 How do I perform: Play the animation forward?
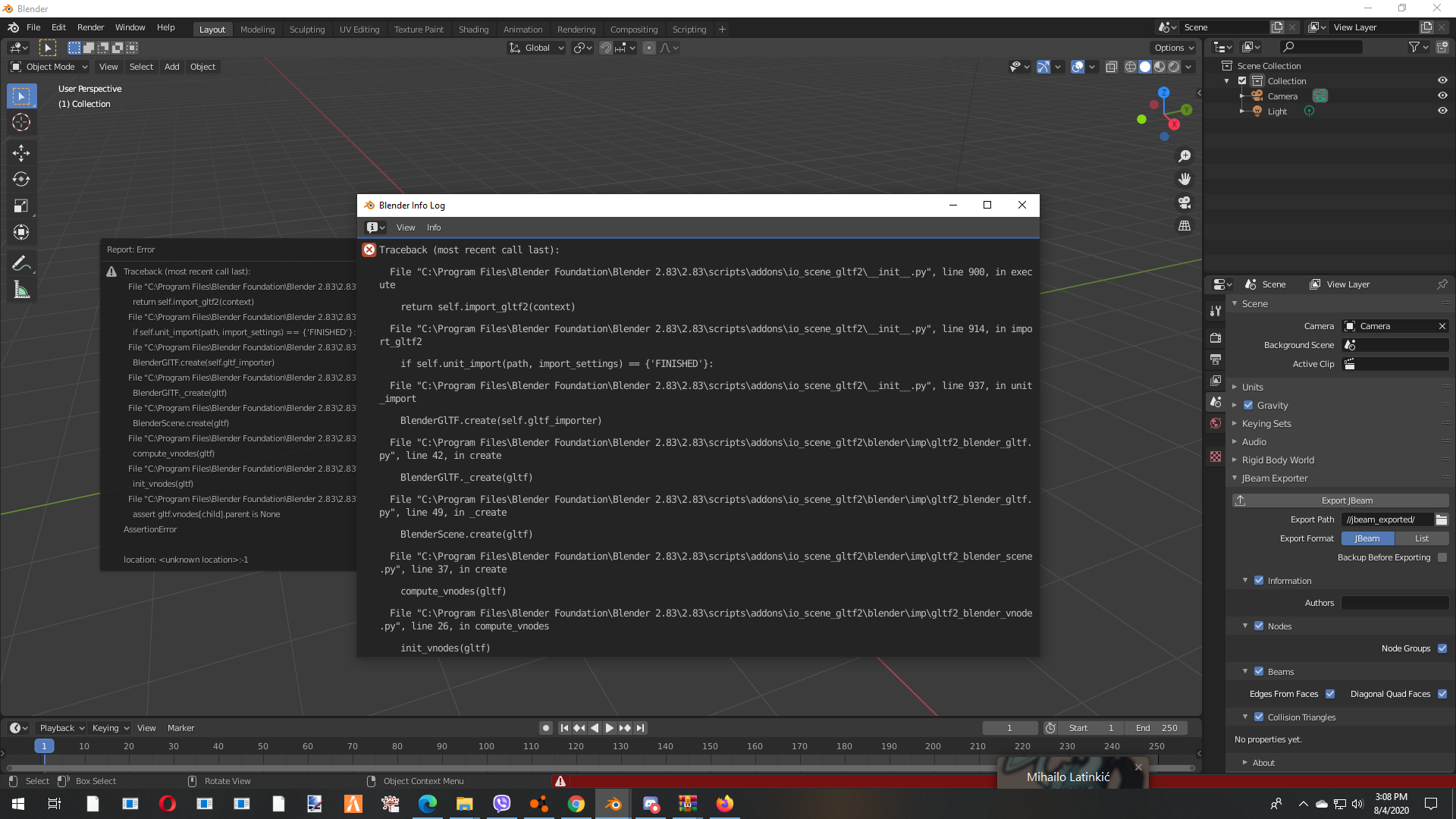(610, 728)
